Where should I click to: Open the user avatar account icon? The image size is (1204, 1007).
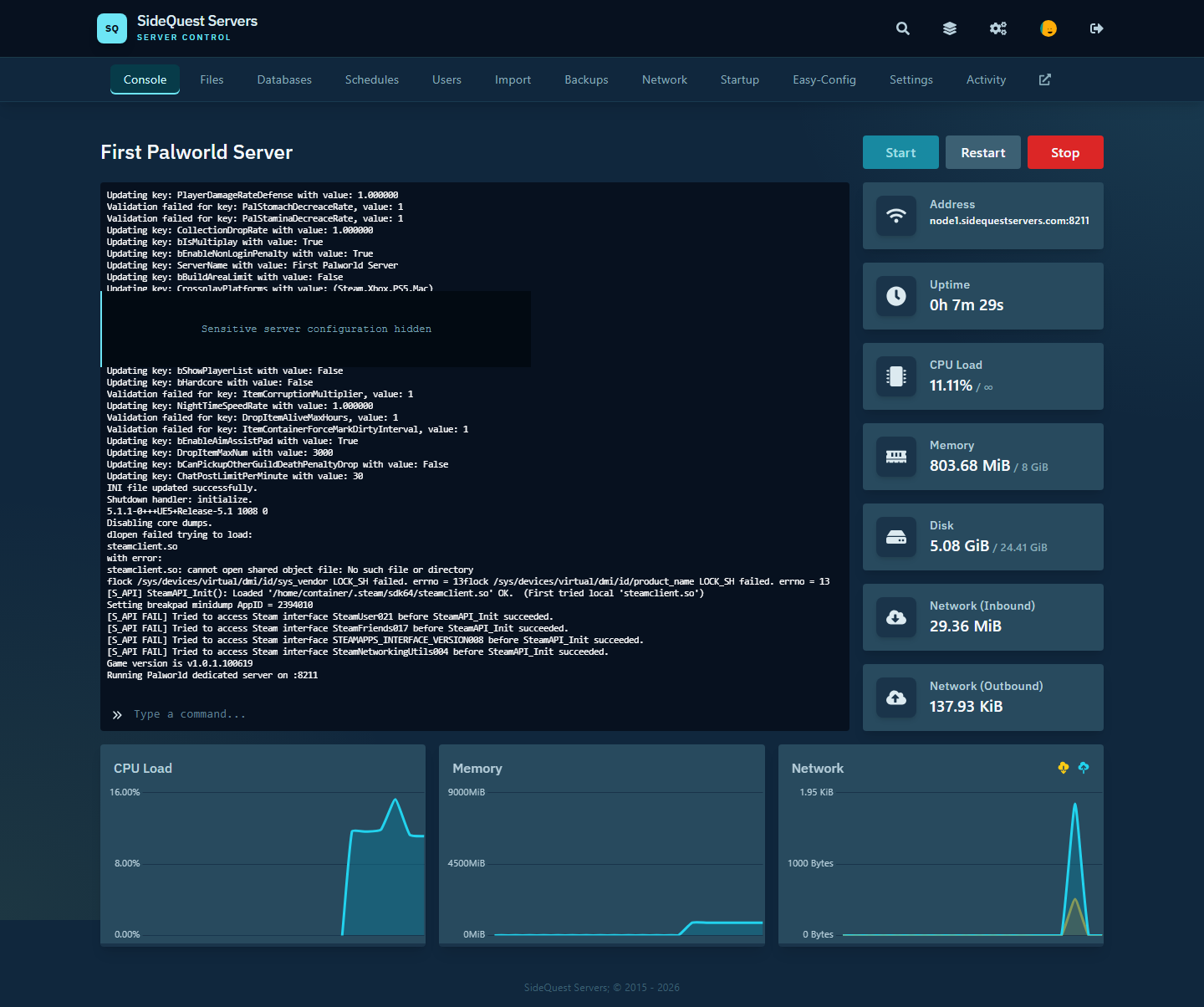tap(1048, 28)
